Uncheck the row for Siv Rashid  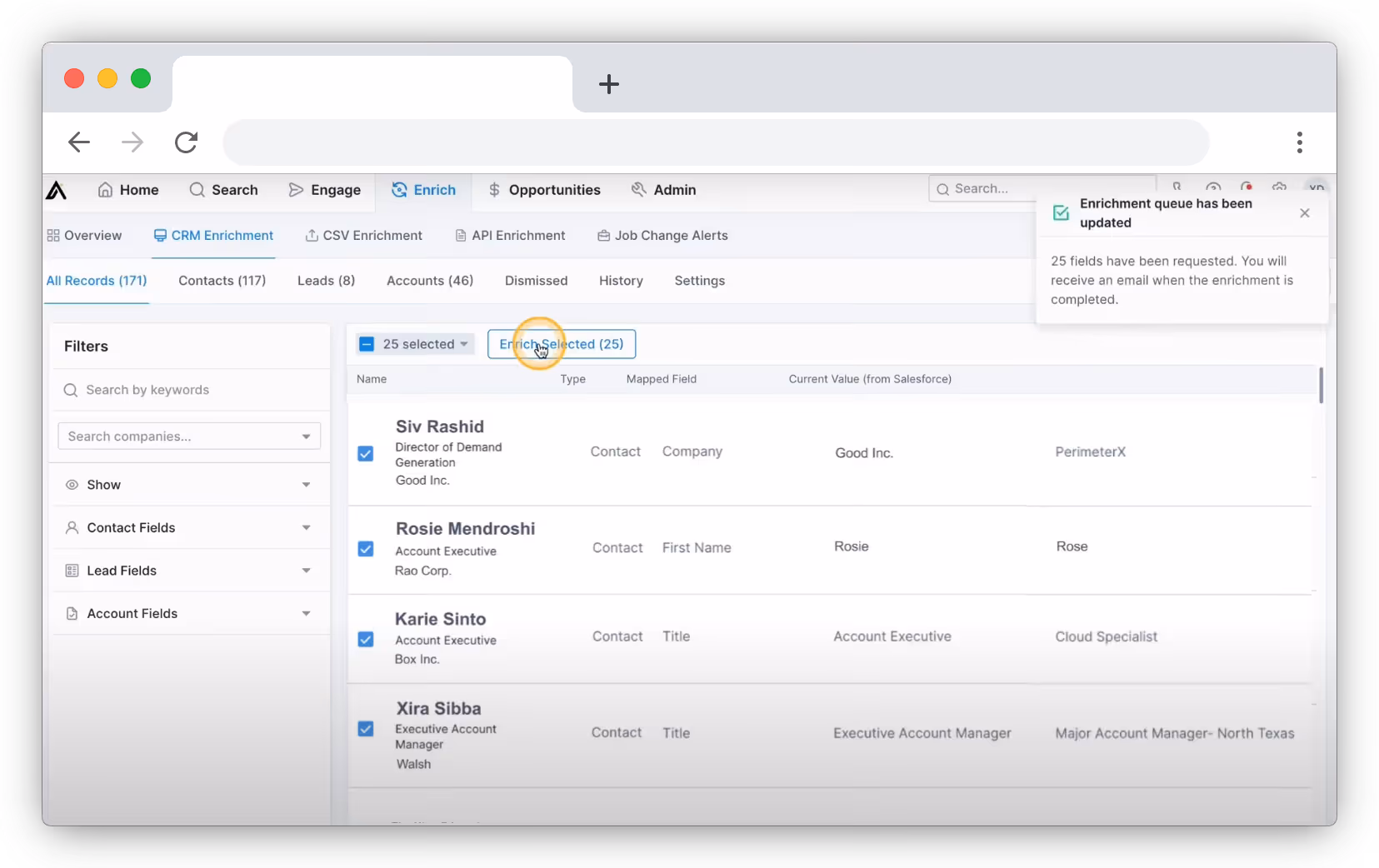(365, 453)
